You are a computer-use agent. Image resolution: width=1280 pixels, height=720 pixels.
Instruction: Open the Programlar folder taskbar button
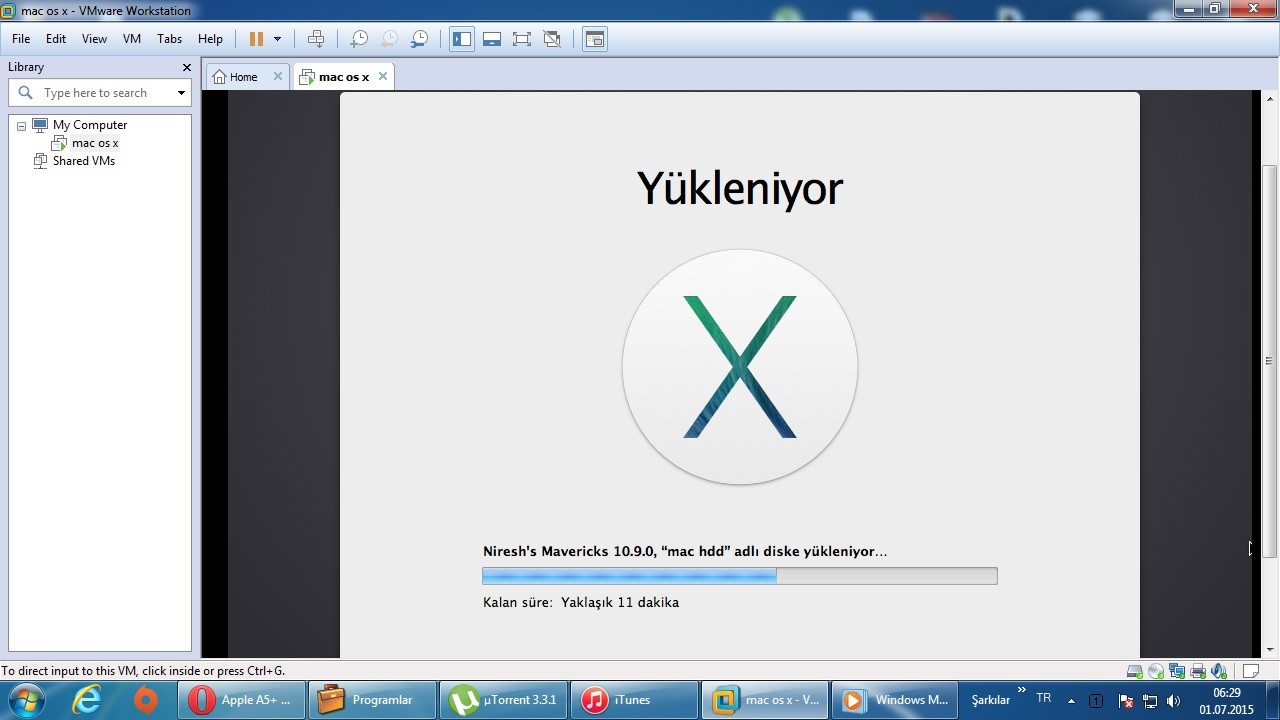pyautogui.click(x=373, y=700)
